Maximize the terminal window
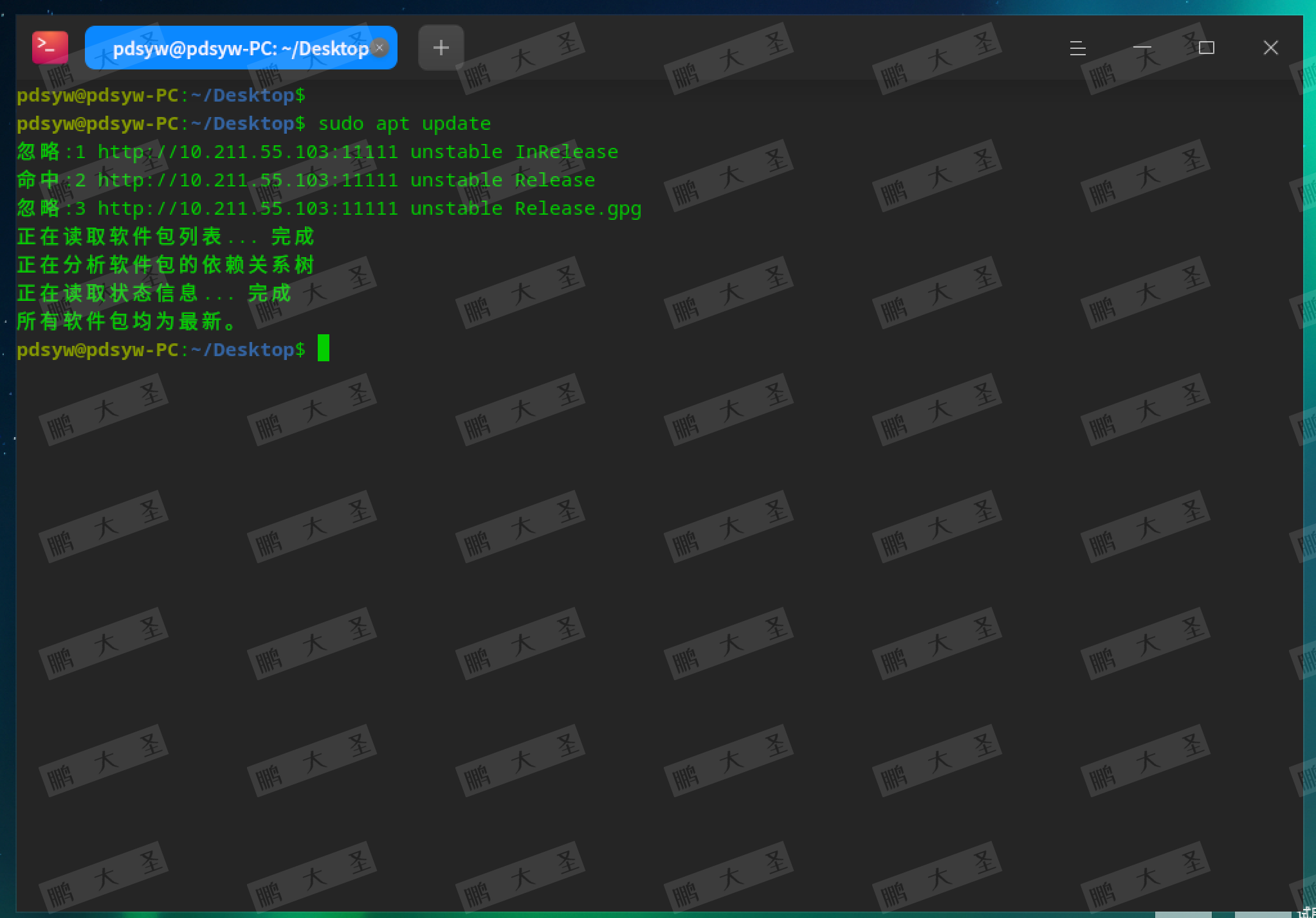This screenshot has height=918, width=1316. pos(1206,48)
